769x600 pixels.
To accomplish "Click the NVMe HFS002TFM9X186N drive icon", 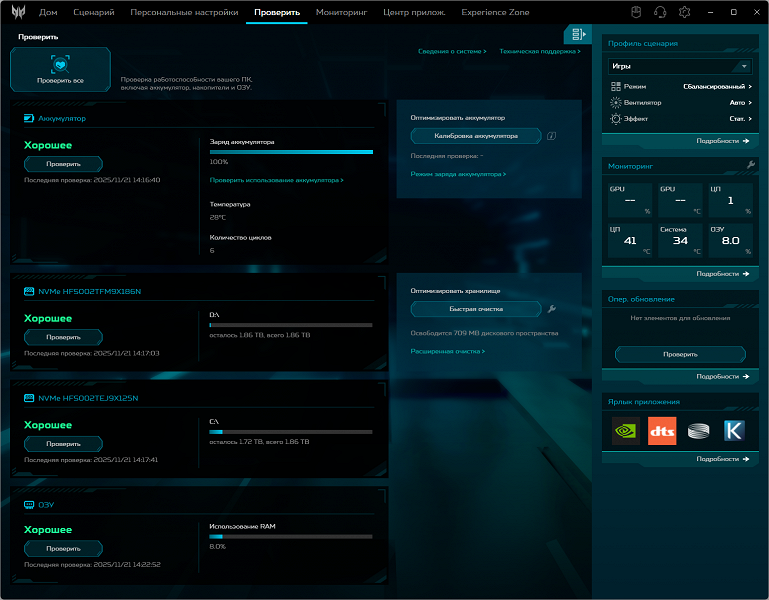I will (29, 291).
